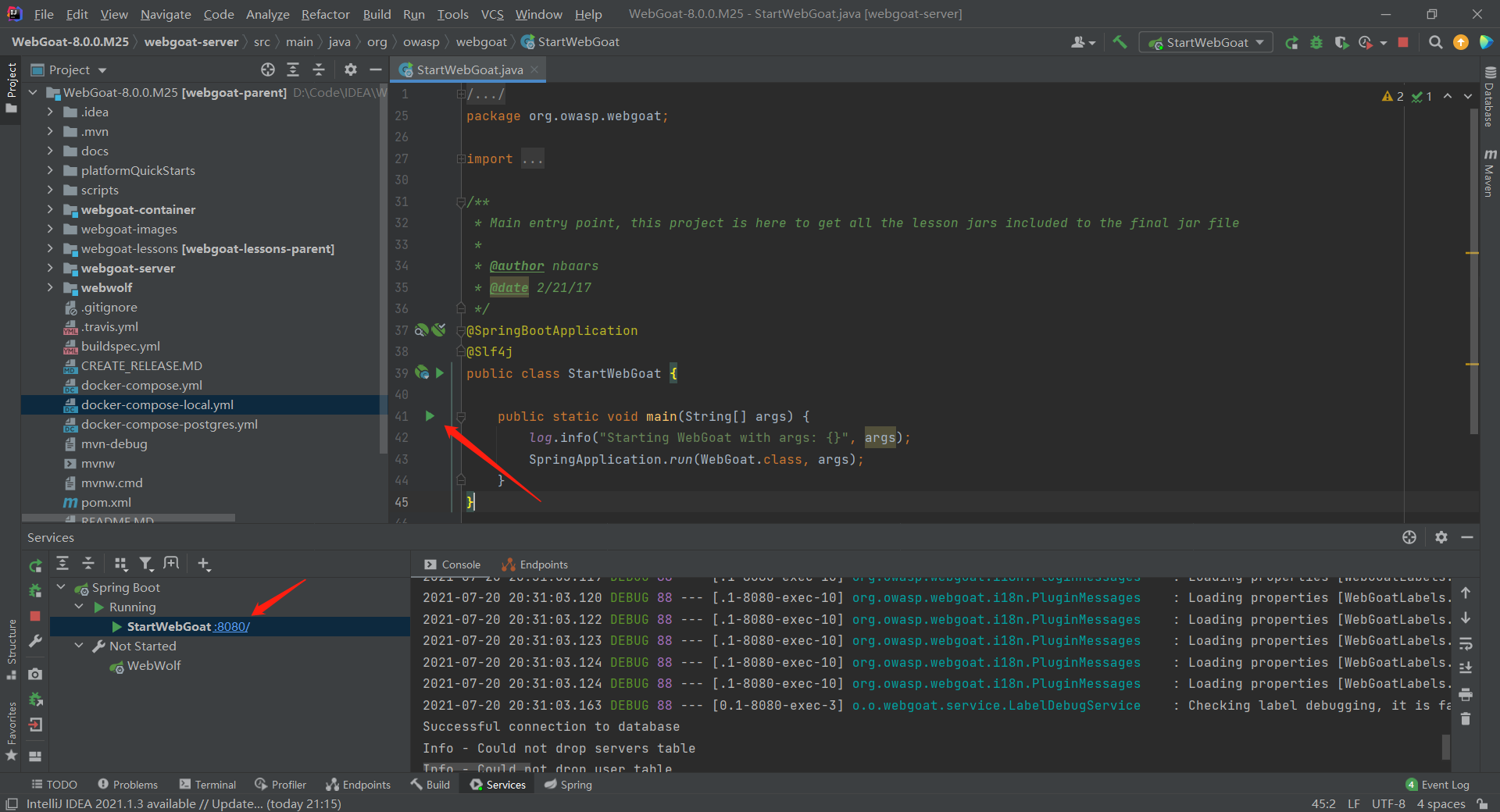
Task: Click the Build Project hammer icon
Action: pos(1120,42)
